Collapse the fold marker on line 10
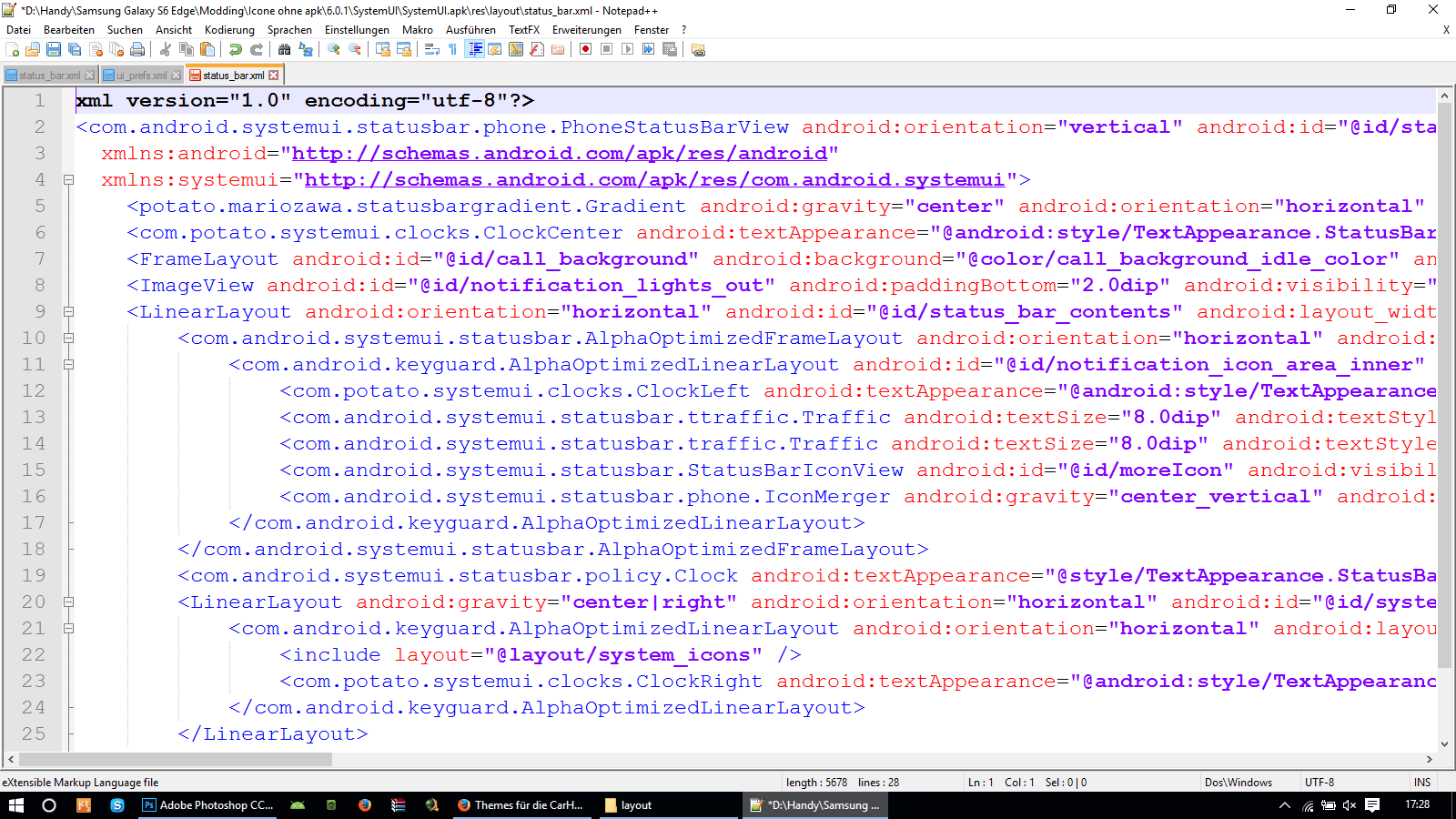1456x819 pixels. [68, 339]
